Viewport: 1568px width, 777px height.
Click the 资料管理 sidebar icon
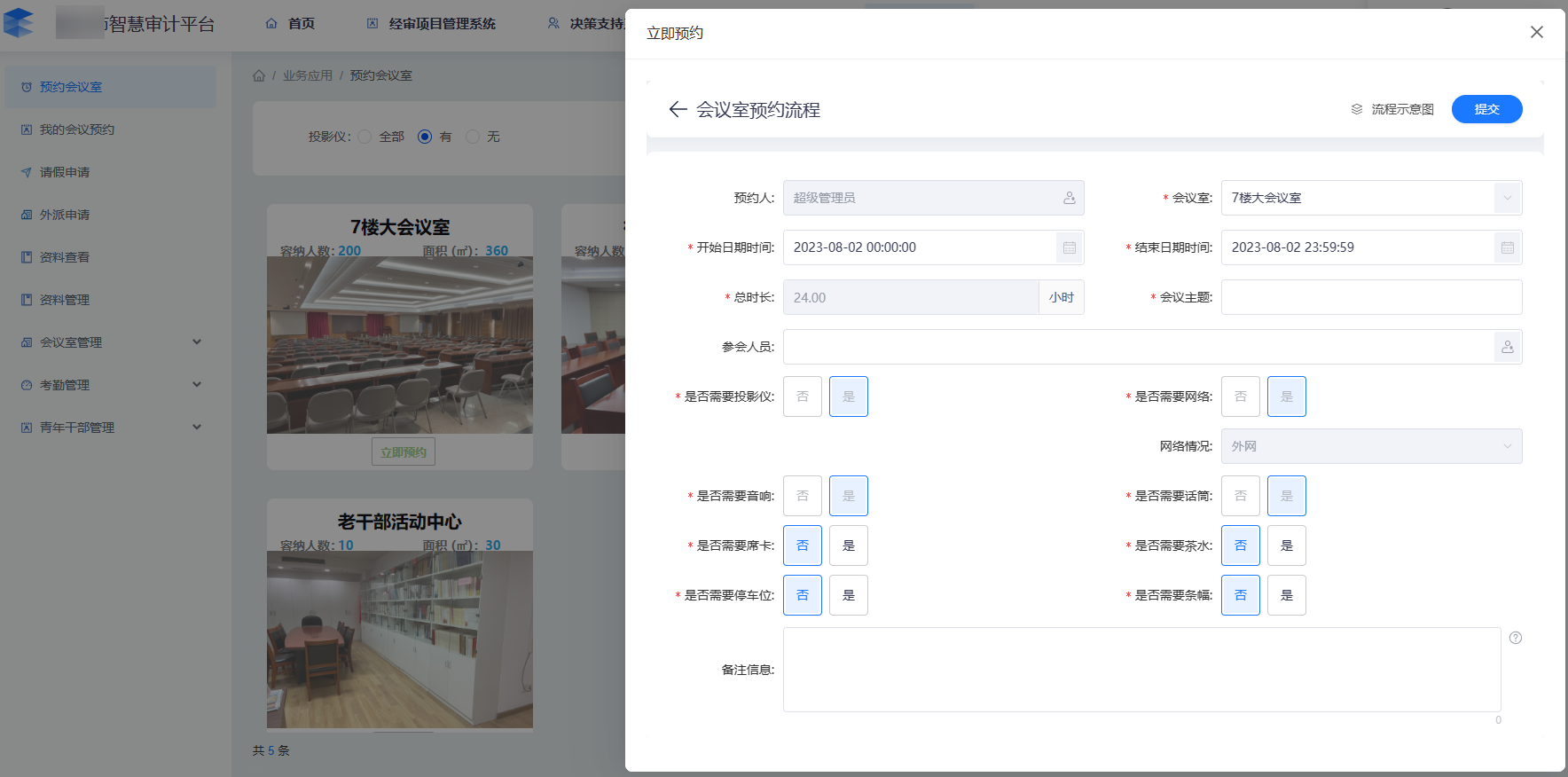27,300
